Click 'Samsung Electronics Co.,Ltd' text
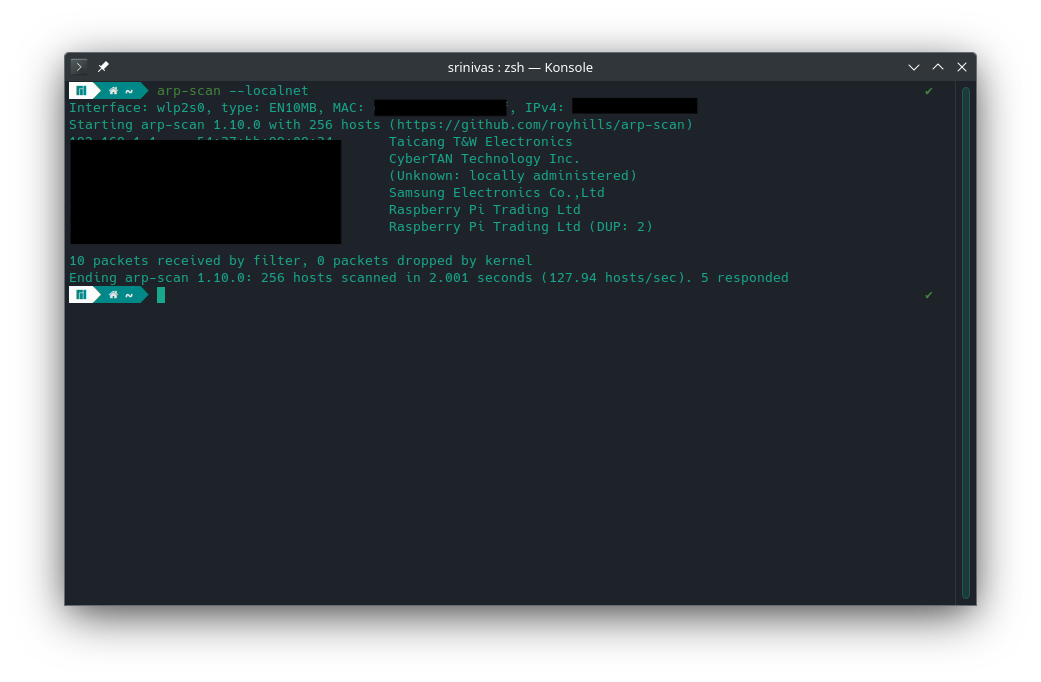1041x682 pixels. [x=497, y=193]
